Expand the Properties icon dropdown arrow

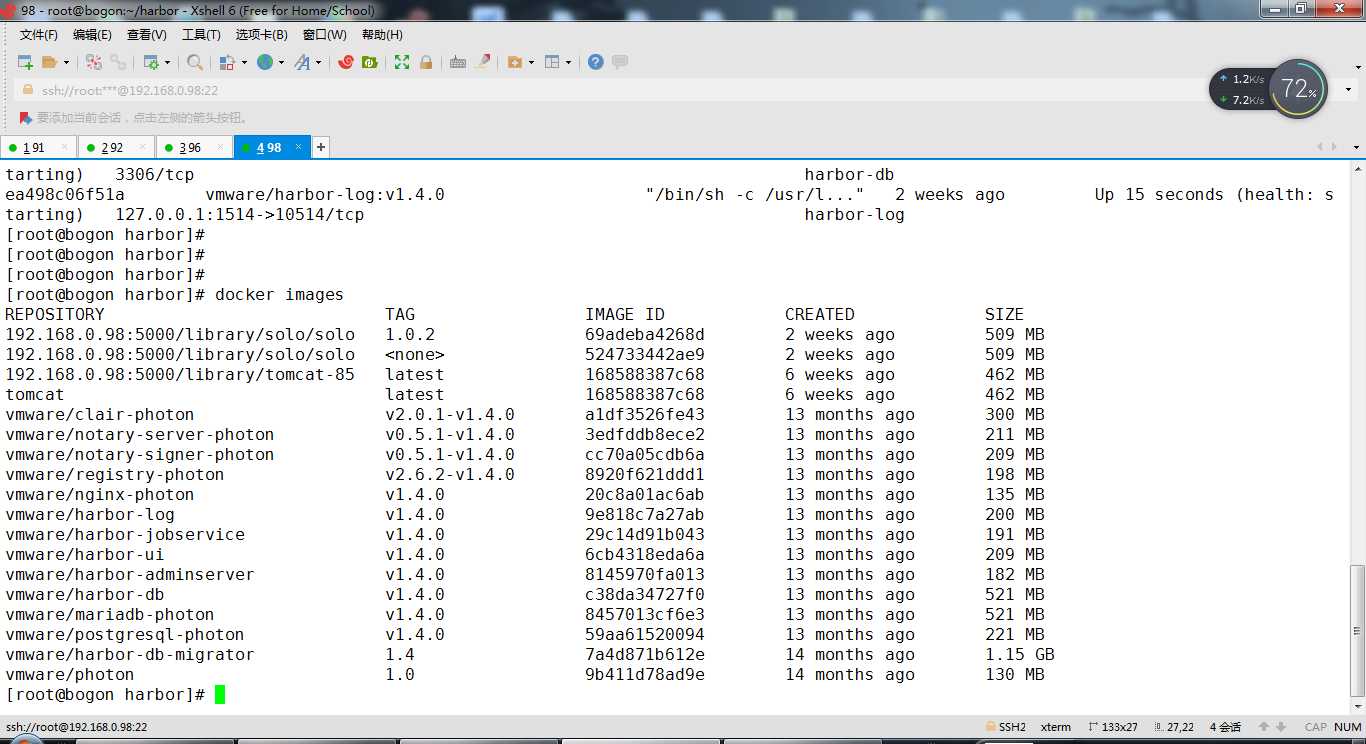point(167,62)
